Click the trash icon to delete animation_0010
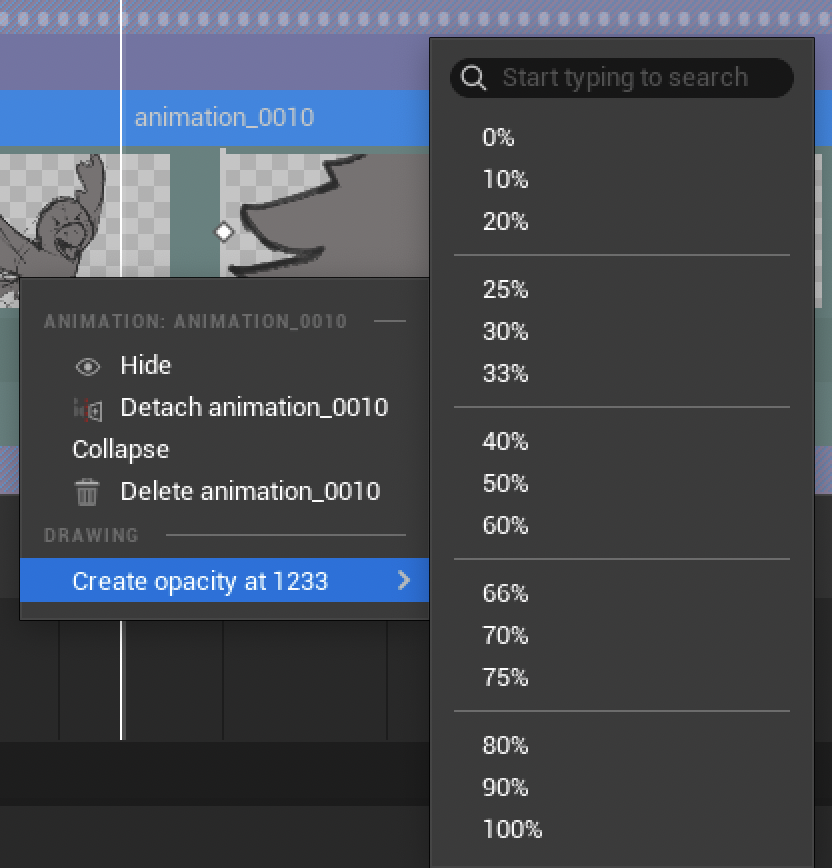The height and width of the screenshot is (868, 832). click(x=88, y=492)
